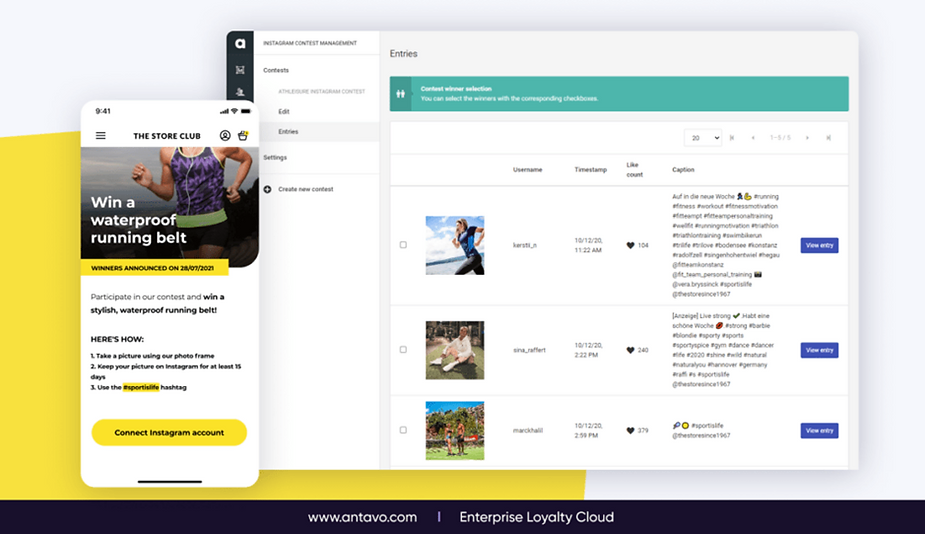Click timestamp 10/12/20, 2:59 PM
This screenshot has height=534, width=925.
(588, 431)
